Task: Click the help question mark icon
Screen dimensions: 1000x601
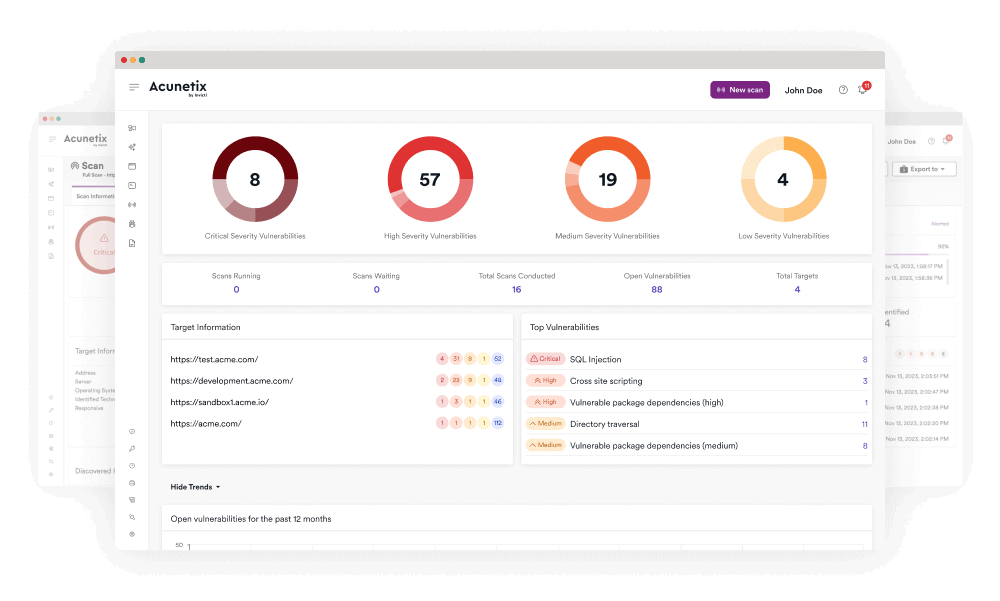Action: coord(843,90)
